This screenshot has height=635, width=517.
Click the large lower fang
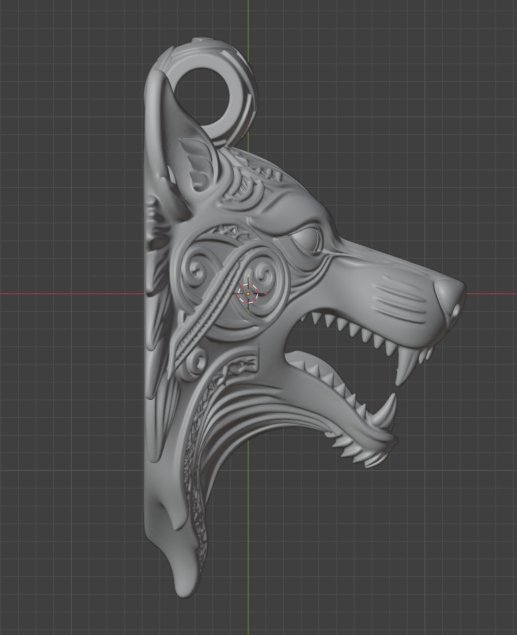coord(387,410)
